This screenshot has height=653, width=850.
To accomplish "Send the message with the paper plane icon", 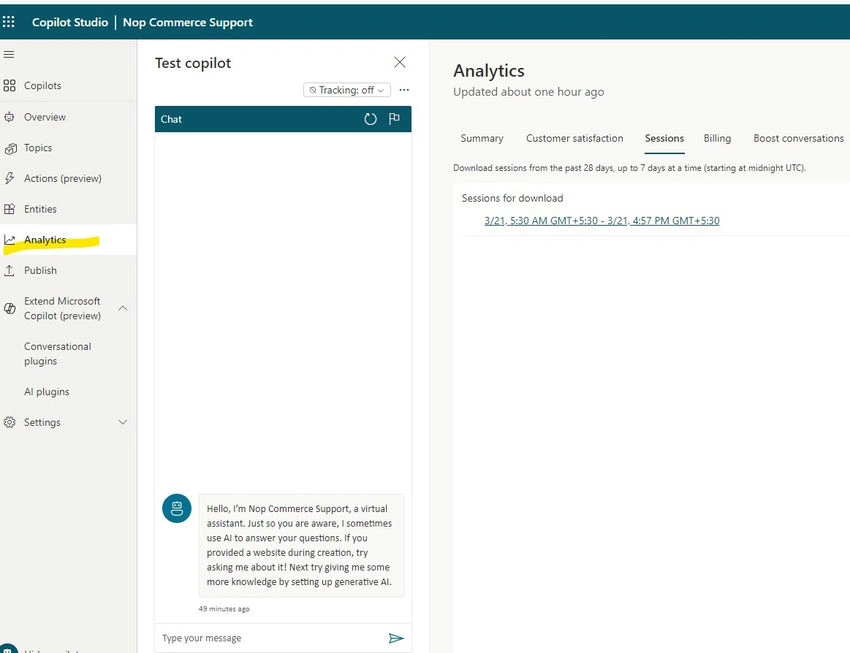I will 396,638.
